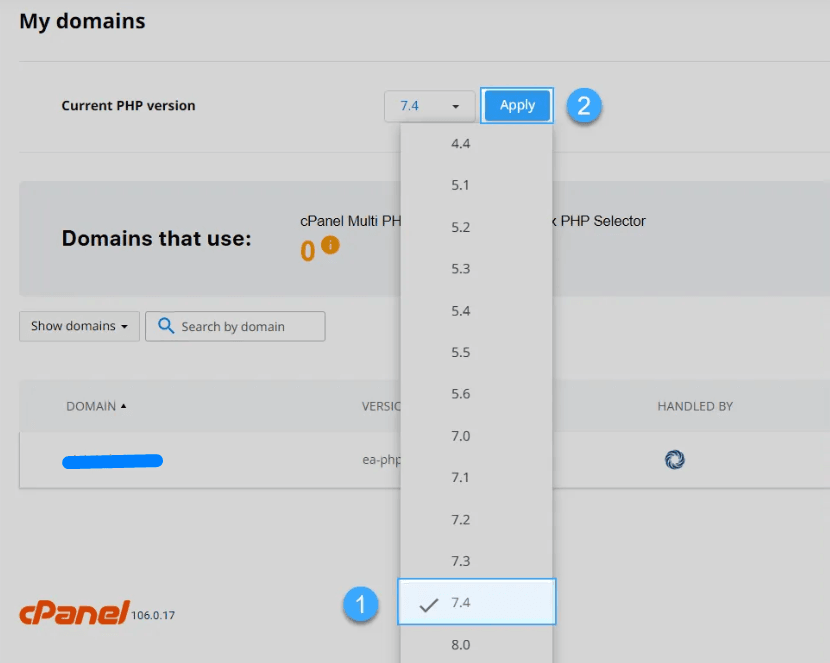Click the blue numbered badge 2 beside Apply
This screenshot has width=830, height=663.
pos(584,106)
